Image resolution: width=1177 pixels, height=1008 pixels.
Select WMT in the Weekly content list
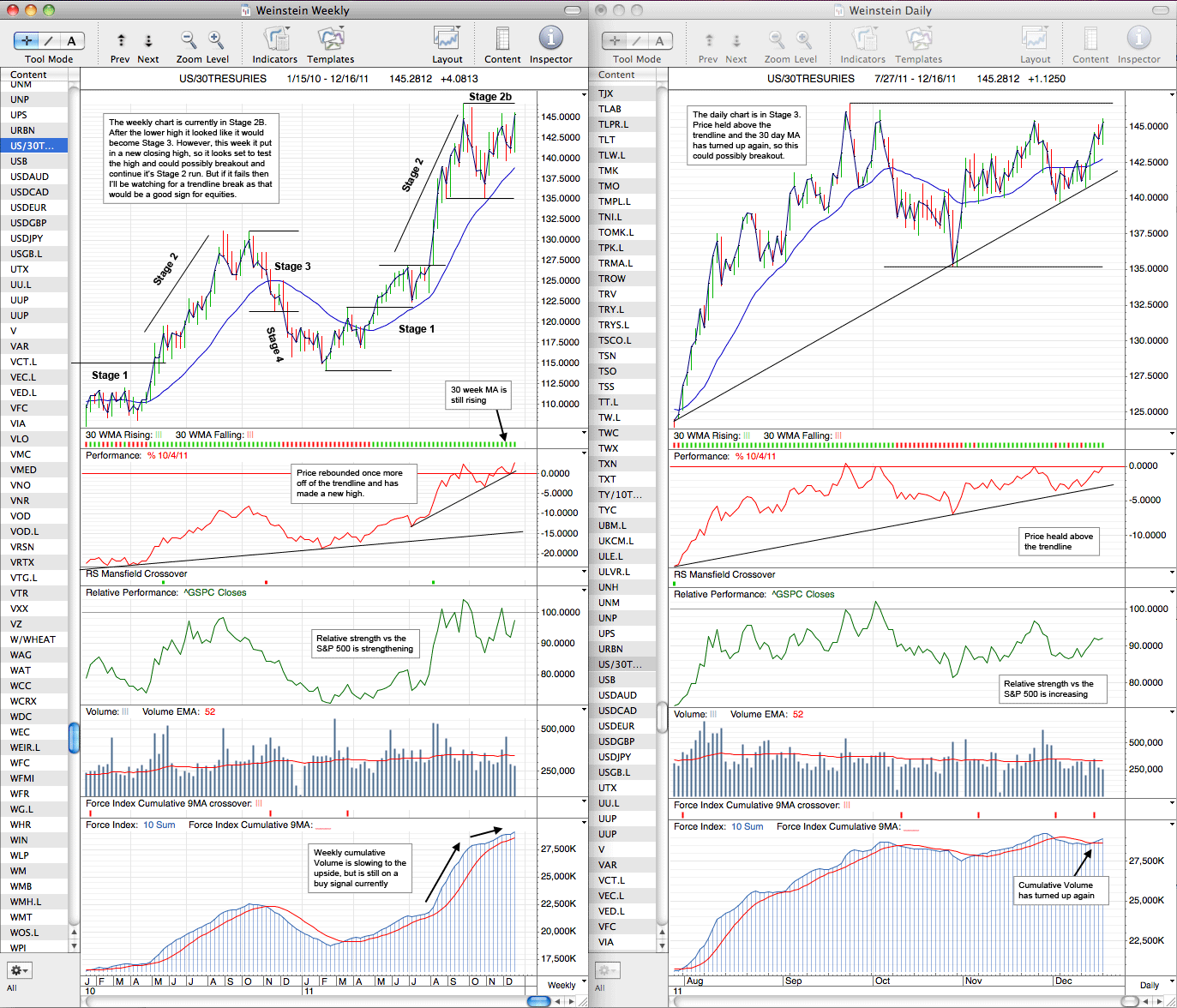click(x=34, y=917)
